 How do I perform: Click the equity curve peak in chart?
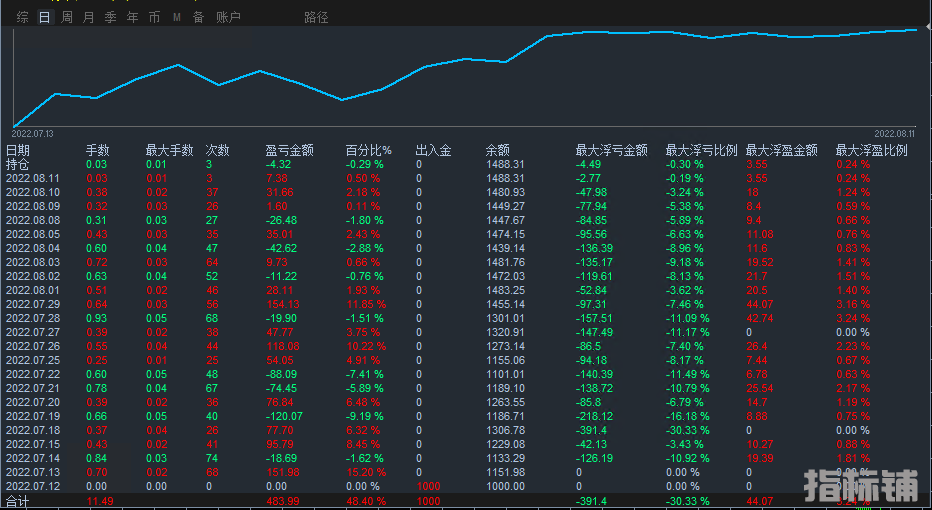tap(915, 29)
